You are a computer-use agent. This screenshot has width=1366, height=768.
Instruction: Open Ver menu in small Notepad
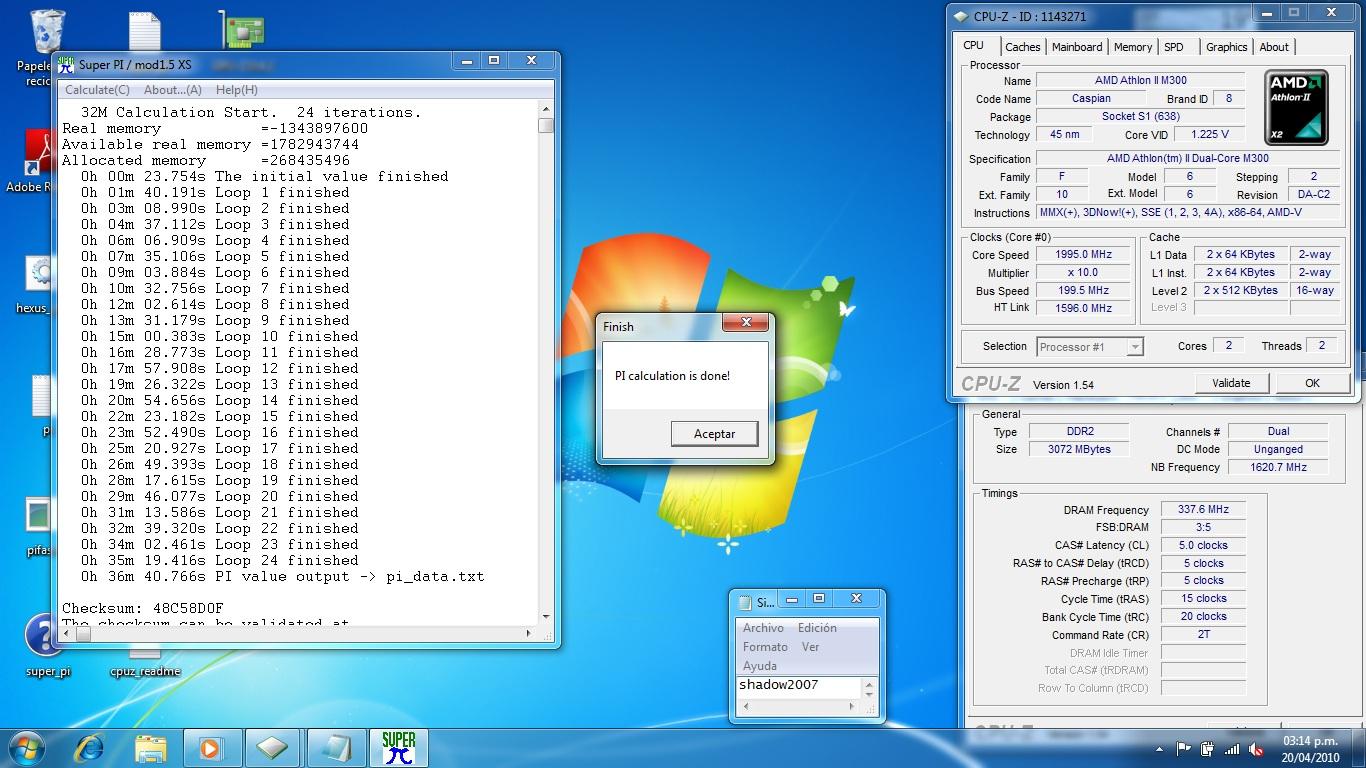pos(810,647)
